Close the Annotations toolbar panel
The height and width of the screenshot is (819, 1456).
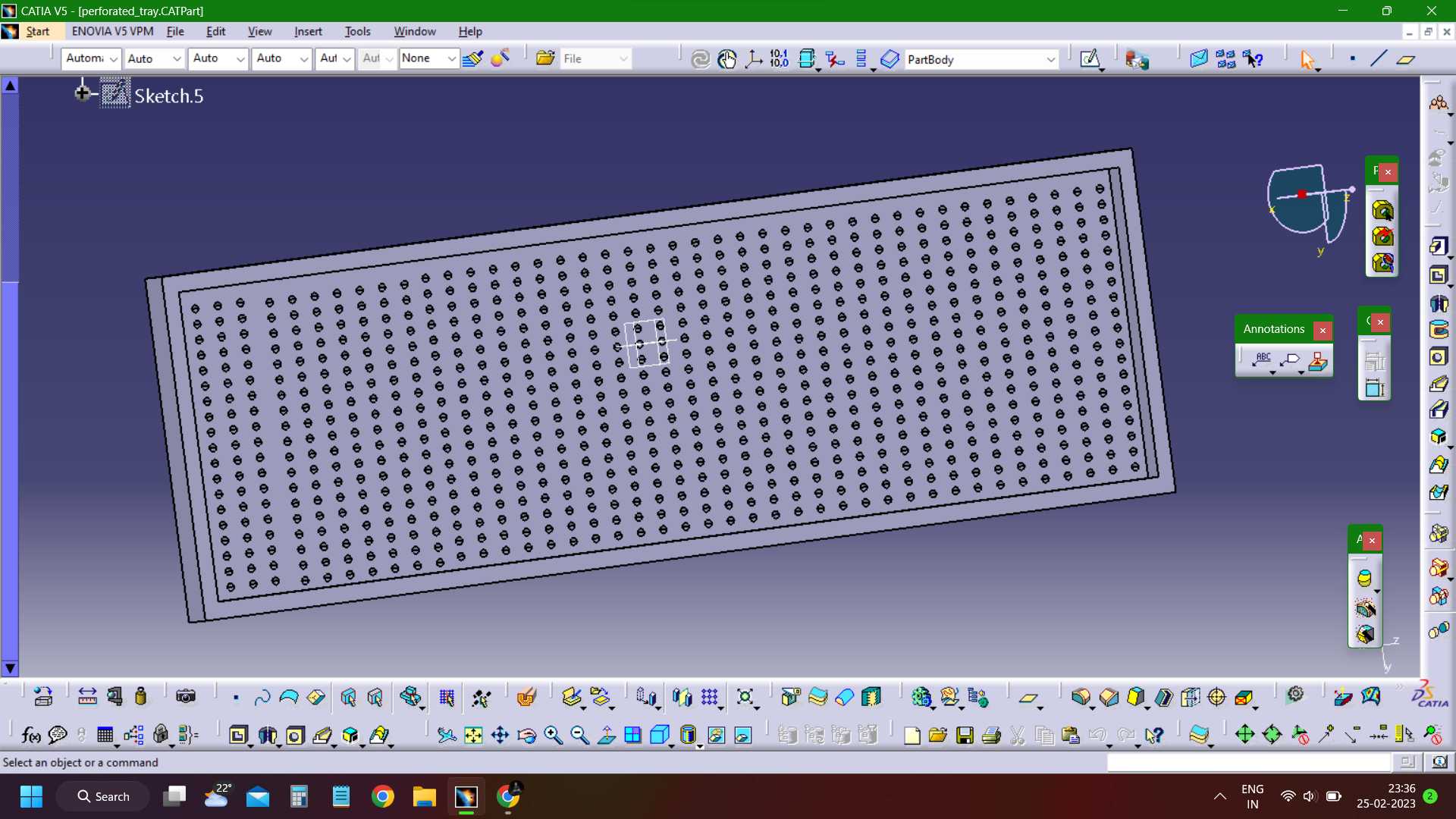1323,330
